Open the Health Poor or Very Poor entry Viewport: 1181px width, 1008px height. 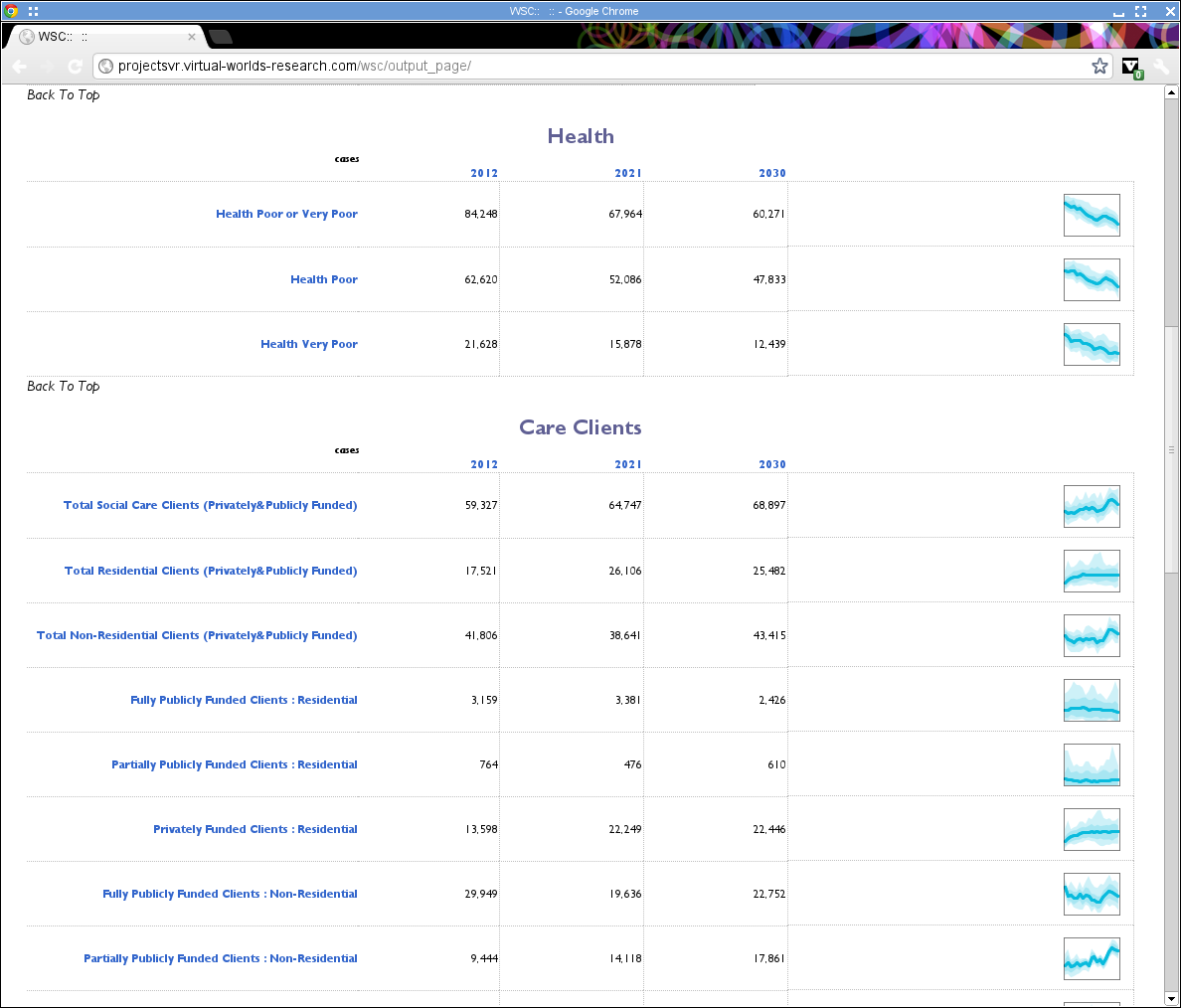(x=286, y=214)
